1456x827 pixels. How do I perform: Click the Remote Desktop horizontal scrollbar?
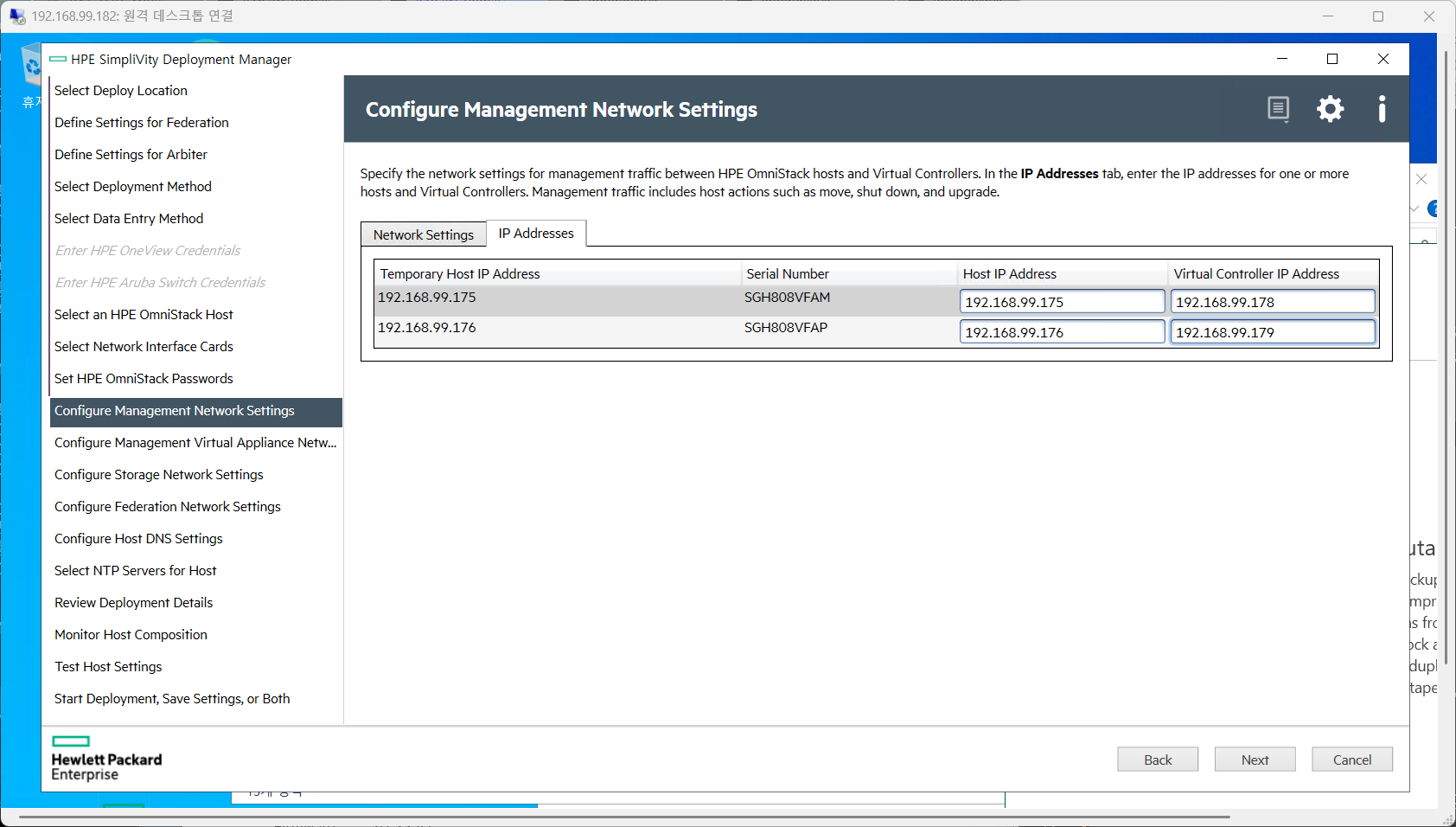[x=624, y=817]
